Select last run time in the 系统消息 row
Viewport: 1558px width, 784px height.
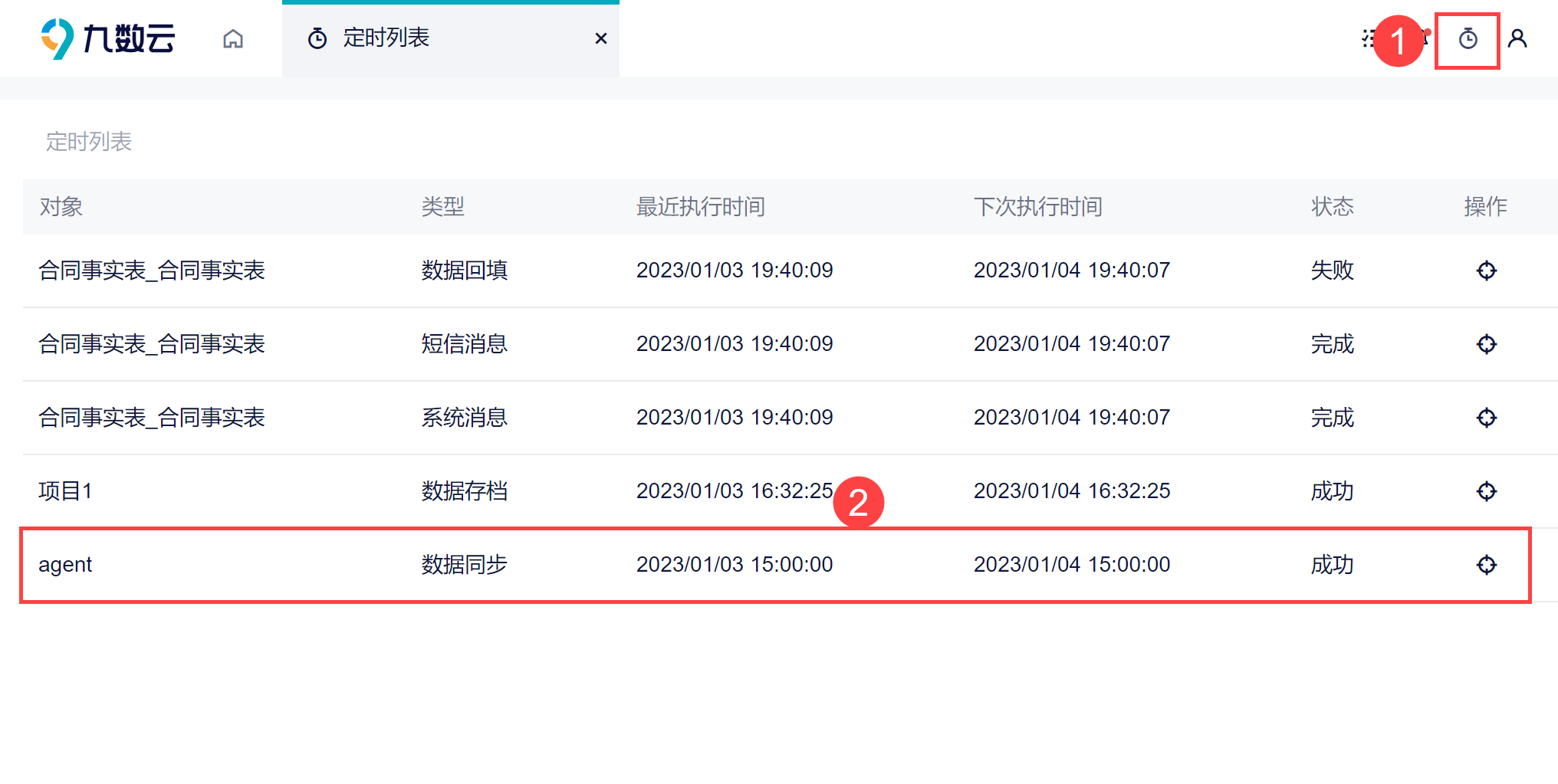735,418
